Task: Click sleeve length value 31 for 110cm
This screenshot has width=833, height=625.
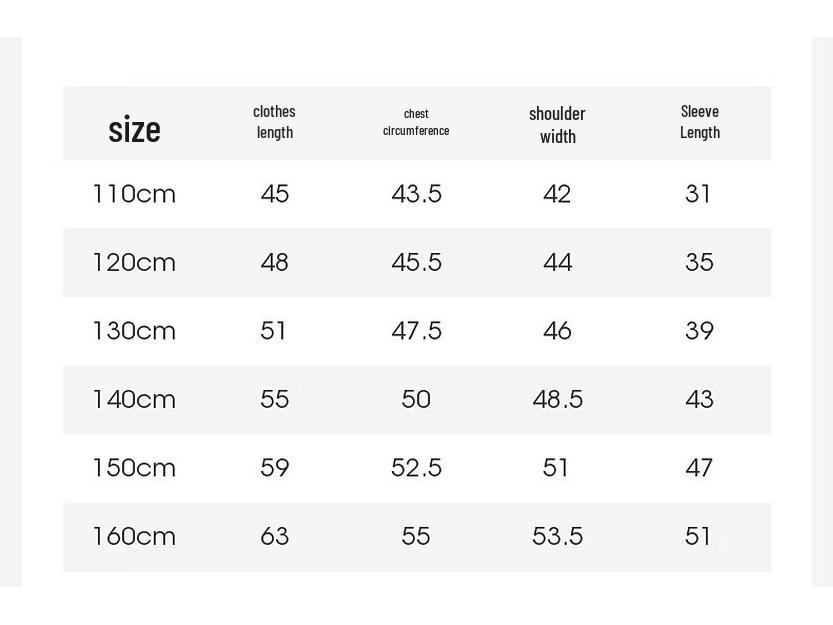Action: click(698, 194)
